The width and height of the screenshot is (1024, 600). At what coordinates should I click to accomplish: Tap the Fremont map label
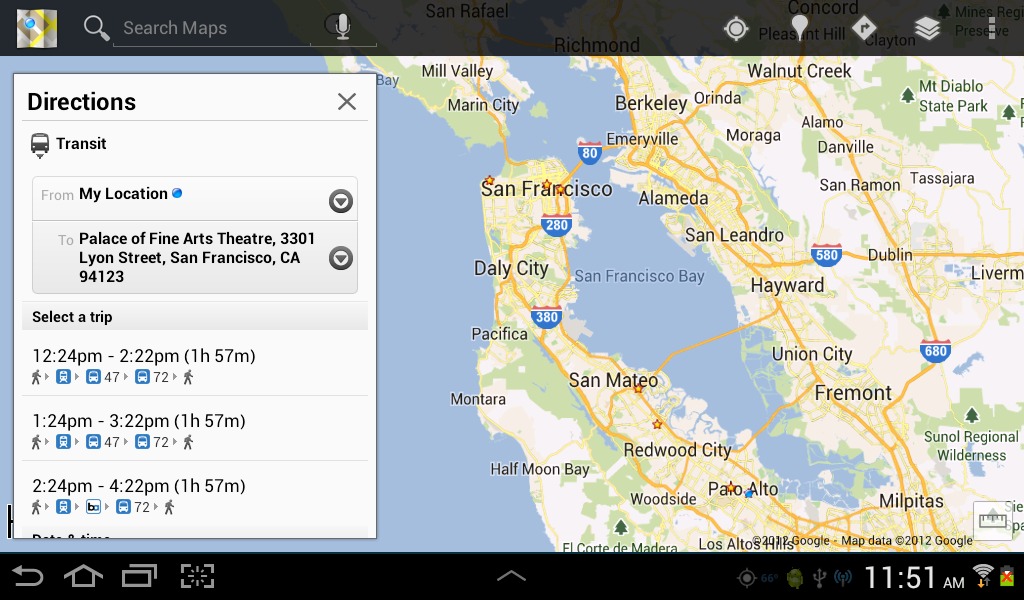pos(853,392)
